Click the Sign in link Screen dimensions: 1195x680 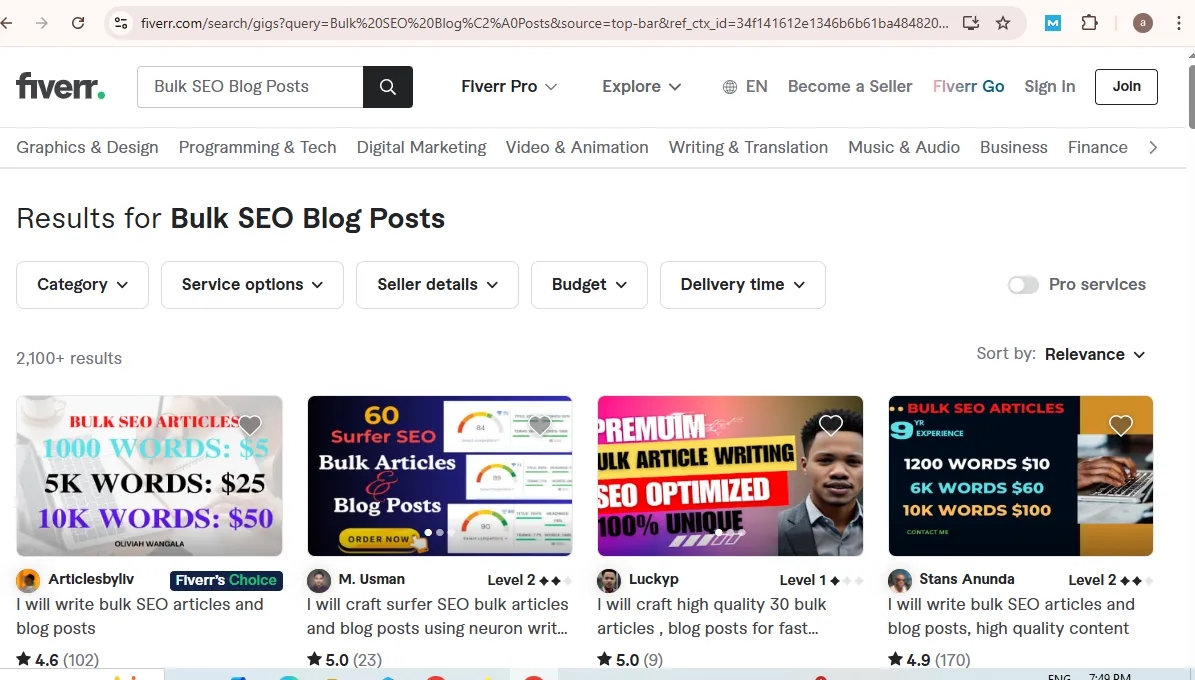(x=1049, y=87)
